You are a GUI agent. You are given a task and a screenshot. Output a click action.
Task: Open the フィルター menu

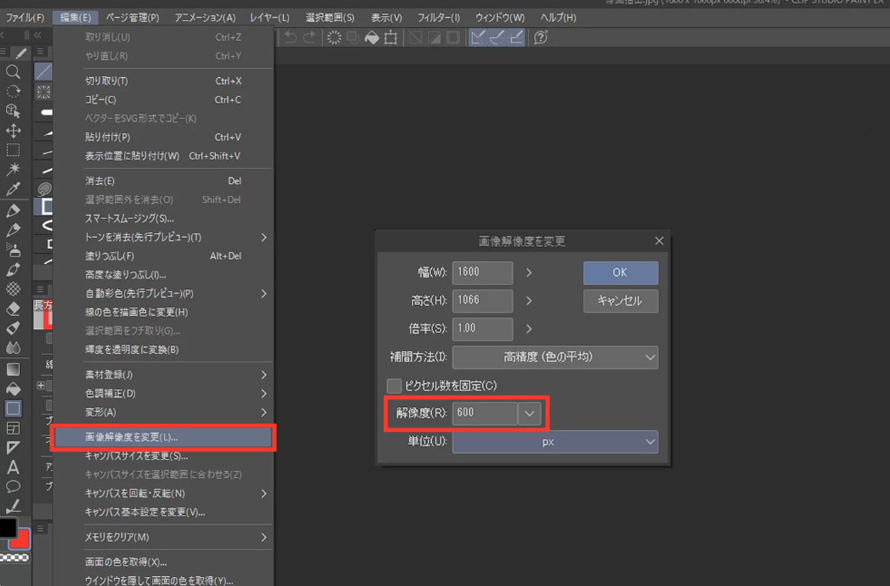(x=435, y=18)
